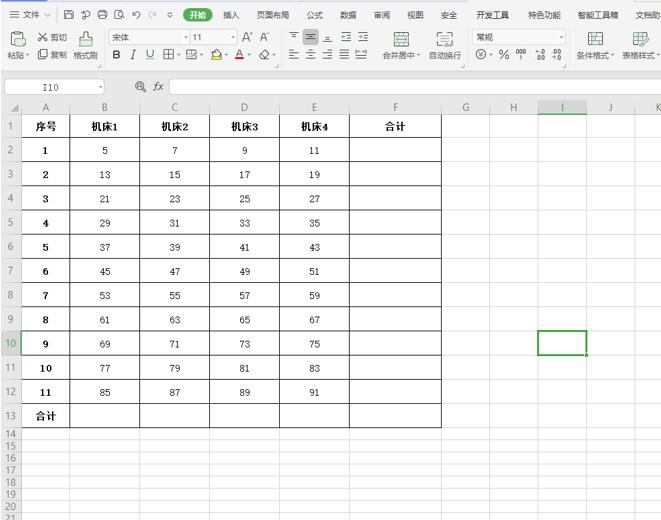The width and height of the screenshot is (661, 520).
Task: Expand the customize quick access toolbar arrow
Action: point(170,15)
